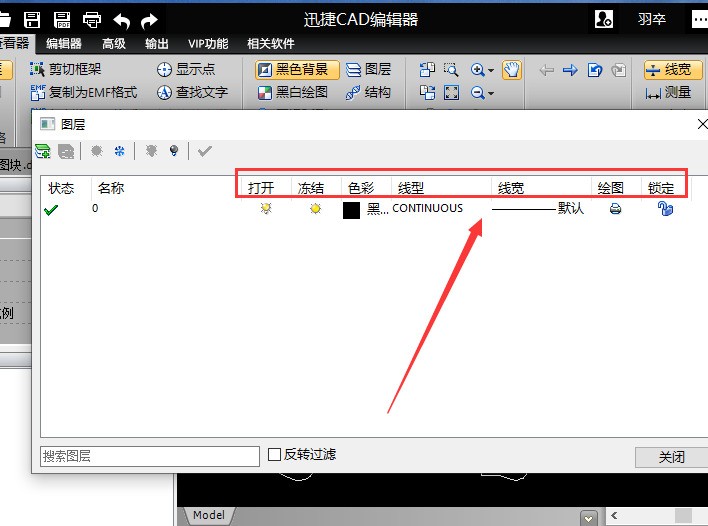The image size is (708, 526).
Task: Enable the 反转过滤 checkbox
Action: click(275, 455)
